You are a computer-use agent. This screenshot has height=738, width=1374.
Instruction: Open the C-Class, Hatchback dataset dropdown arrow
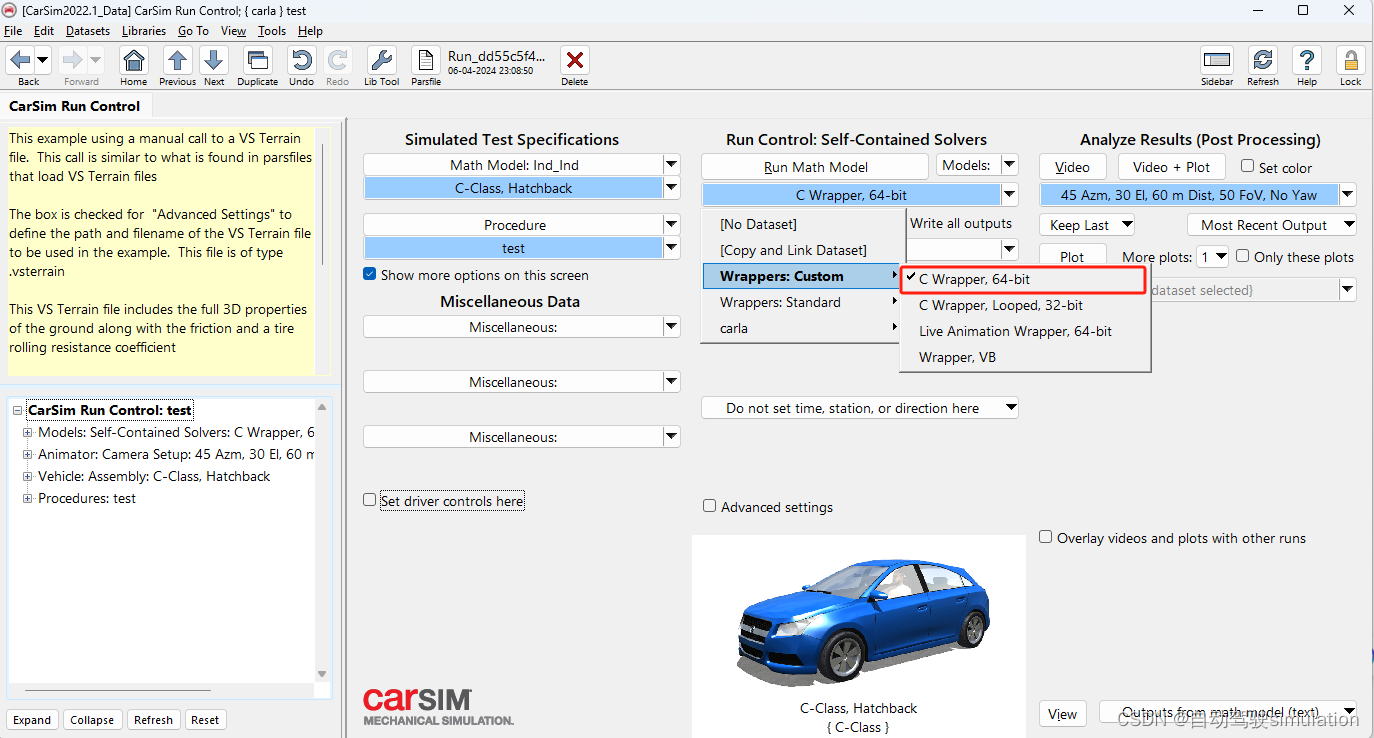click(x=671, y=188)
